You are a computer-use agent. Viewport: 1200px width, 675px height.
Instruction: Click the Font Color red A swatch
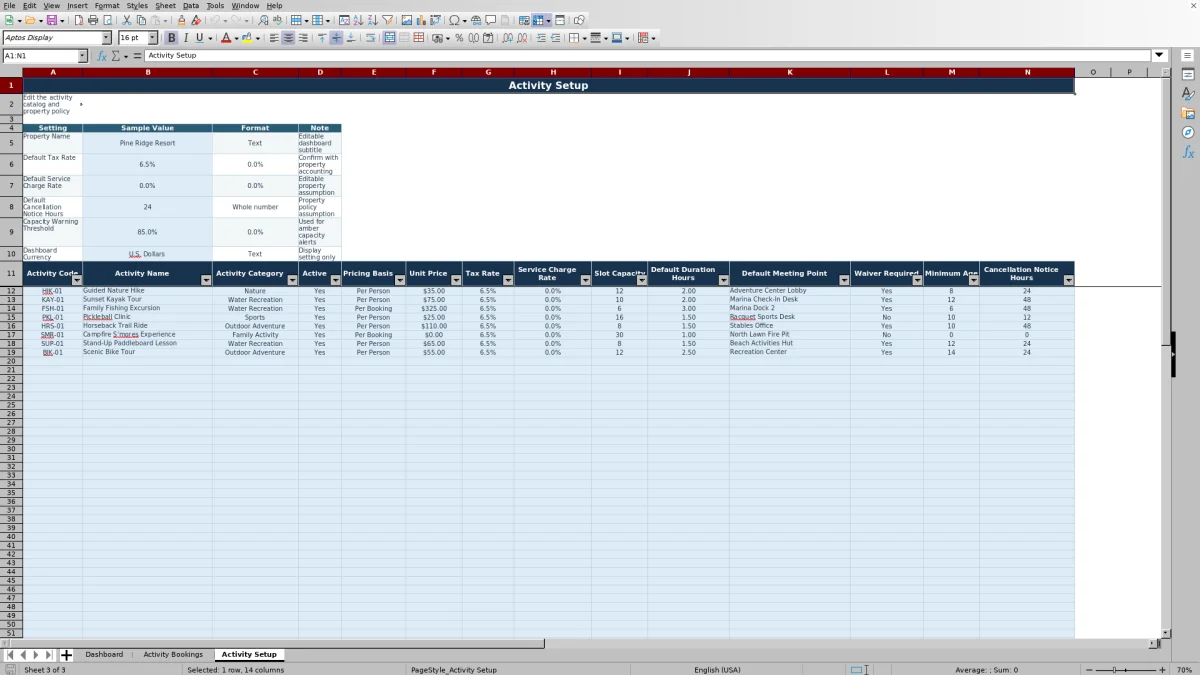point(226,38)
